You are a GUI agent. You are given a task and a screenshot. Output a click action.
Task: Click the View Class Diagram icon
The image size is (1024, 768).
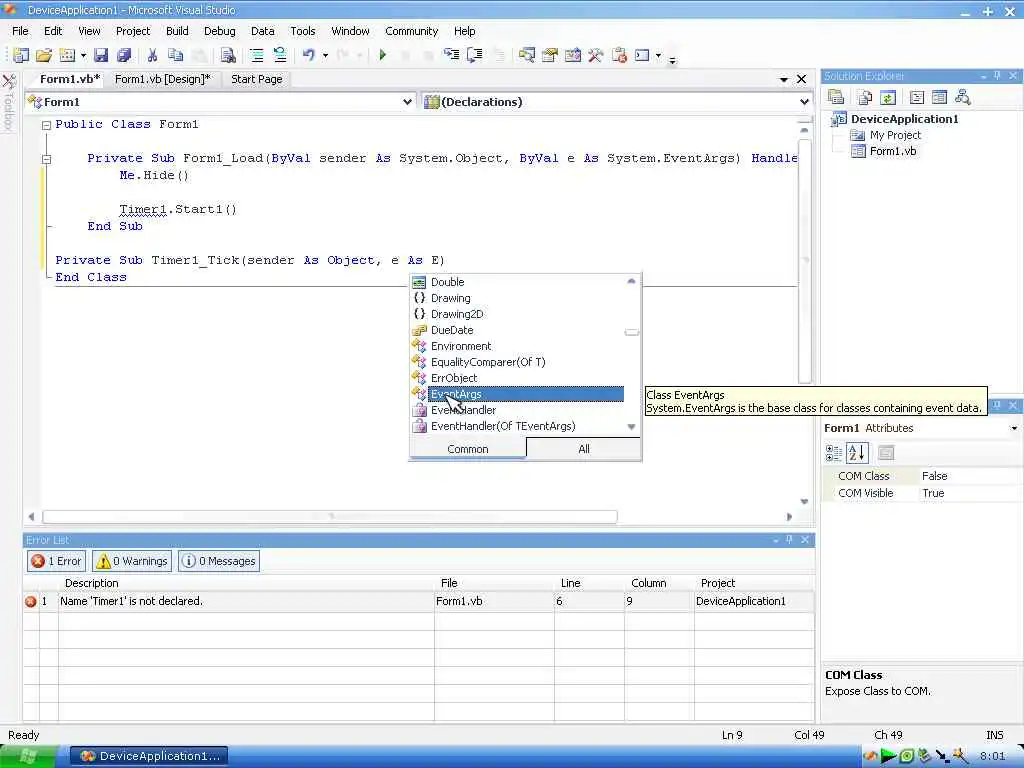(x=963, y=97)
